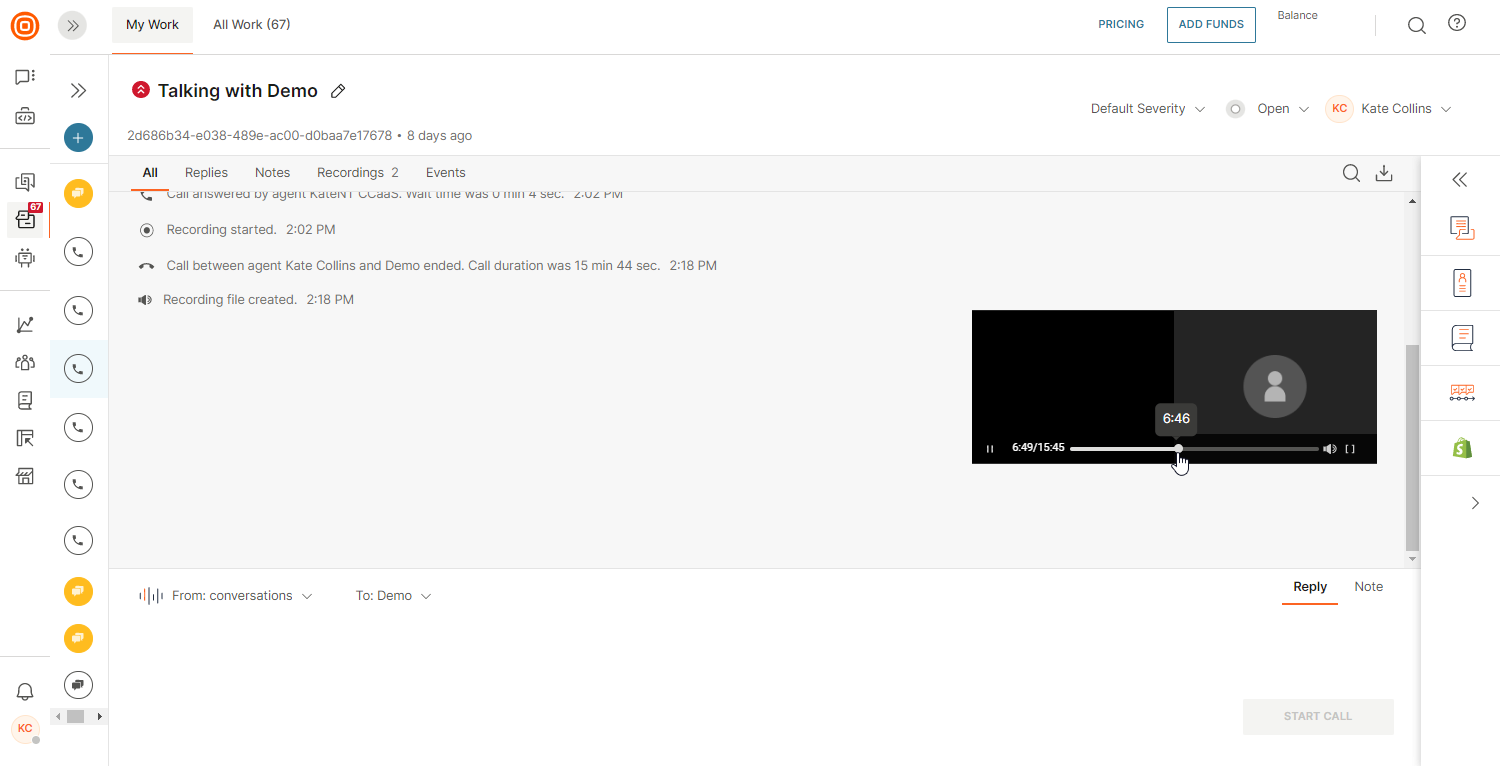Select the dark chat bubble conversation item
The width and height of the screenshot is (1500, 766).
coord(78,685)
